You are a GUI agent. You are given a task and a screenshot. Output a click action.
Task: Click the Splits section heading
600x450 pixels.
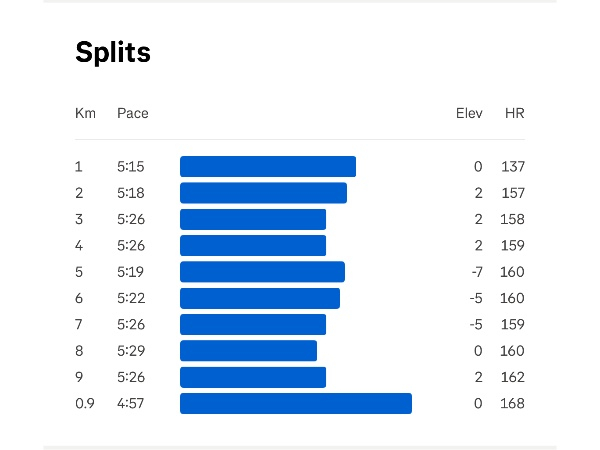click(113, 52)
